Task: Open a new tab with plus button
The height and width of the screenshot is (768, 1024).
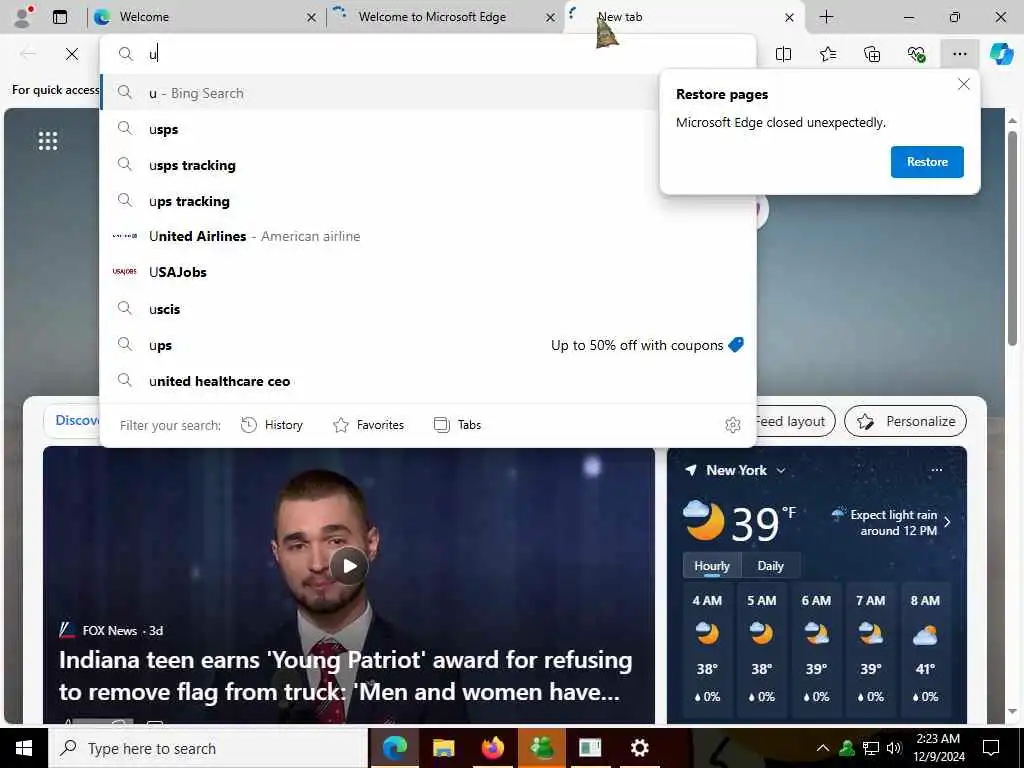Action: coord(826,17)
